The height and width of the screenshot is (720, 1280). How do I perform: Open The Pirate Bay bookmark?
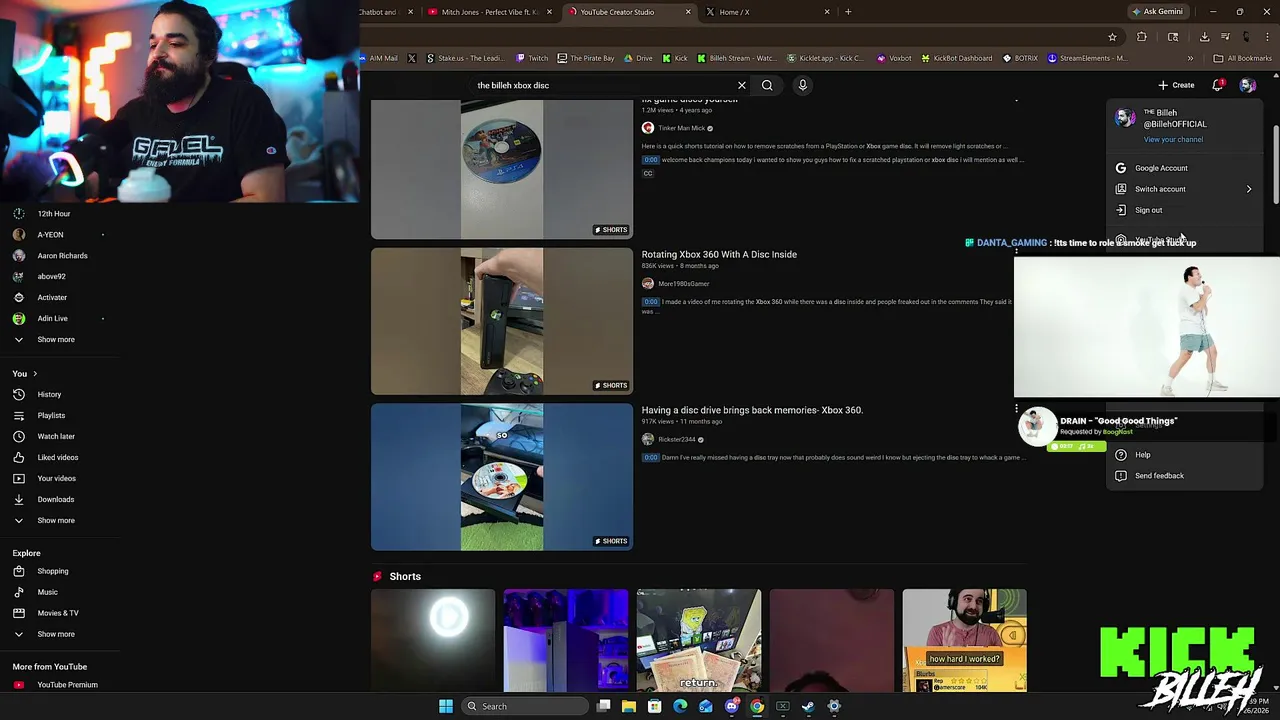pyautogui.click(x=585, y=58)
